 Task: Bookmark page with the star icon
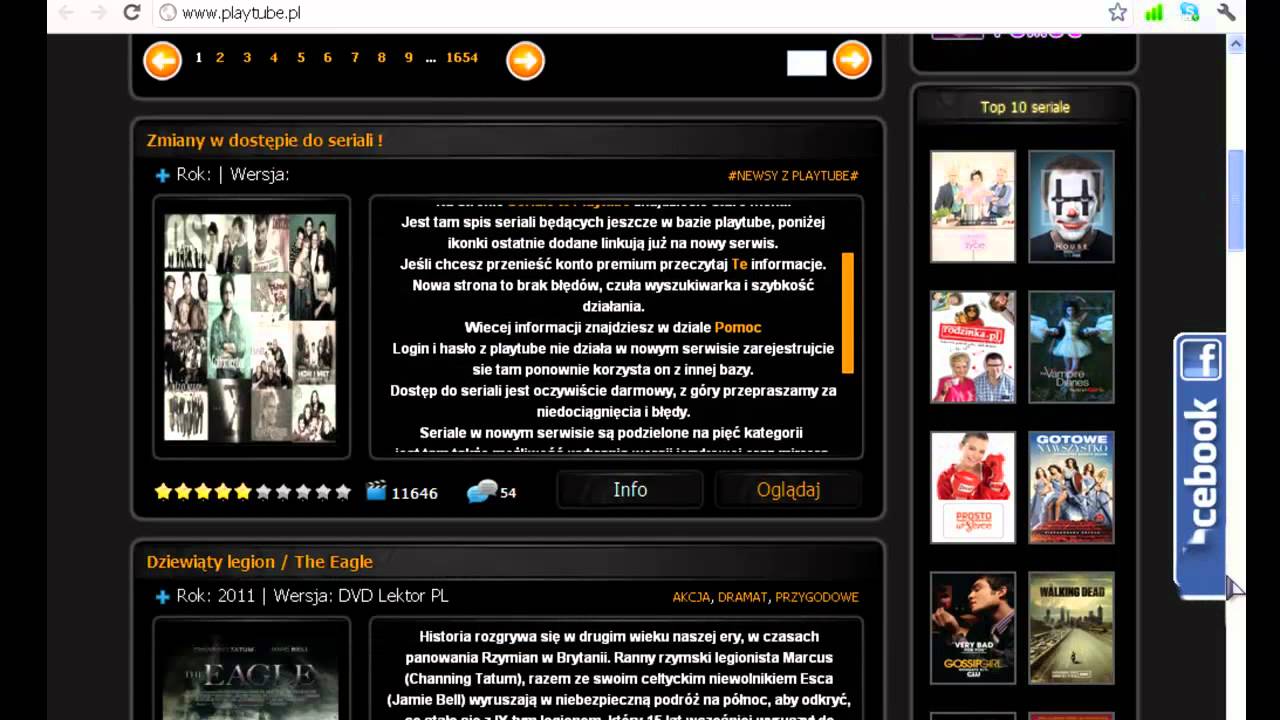click(1117, 13)
